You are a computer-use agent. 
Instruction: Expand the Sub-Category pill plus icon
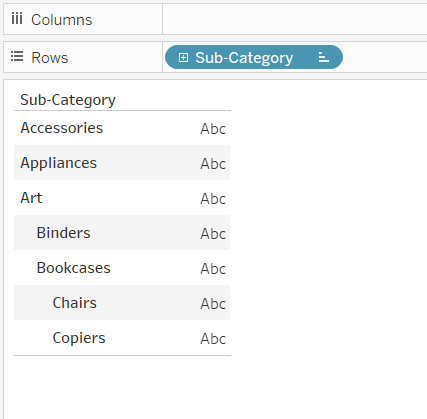point(183,58)
